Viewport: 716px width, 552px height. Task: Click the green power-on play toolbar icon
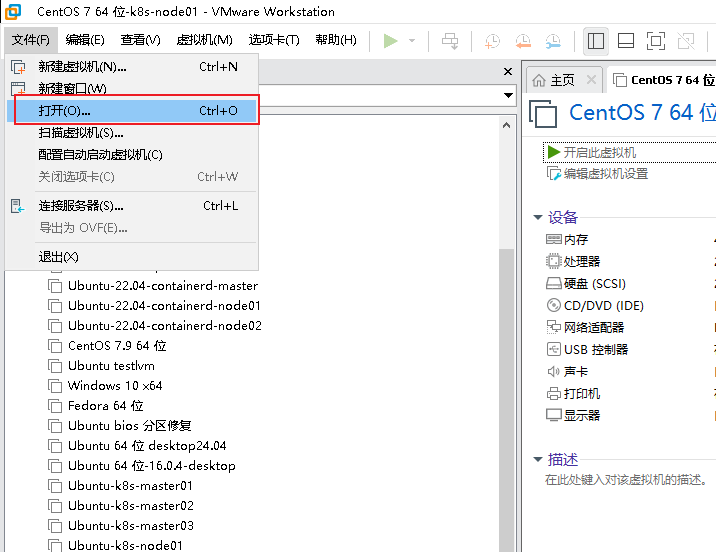(390, 41)
